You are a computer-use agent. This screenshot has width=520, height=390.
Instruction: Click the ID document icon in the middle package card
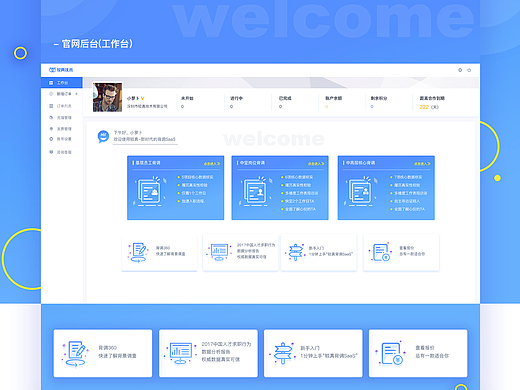click(255, 191)
